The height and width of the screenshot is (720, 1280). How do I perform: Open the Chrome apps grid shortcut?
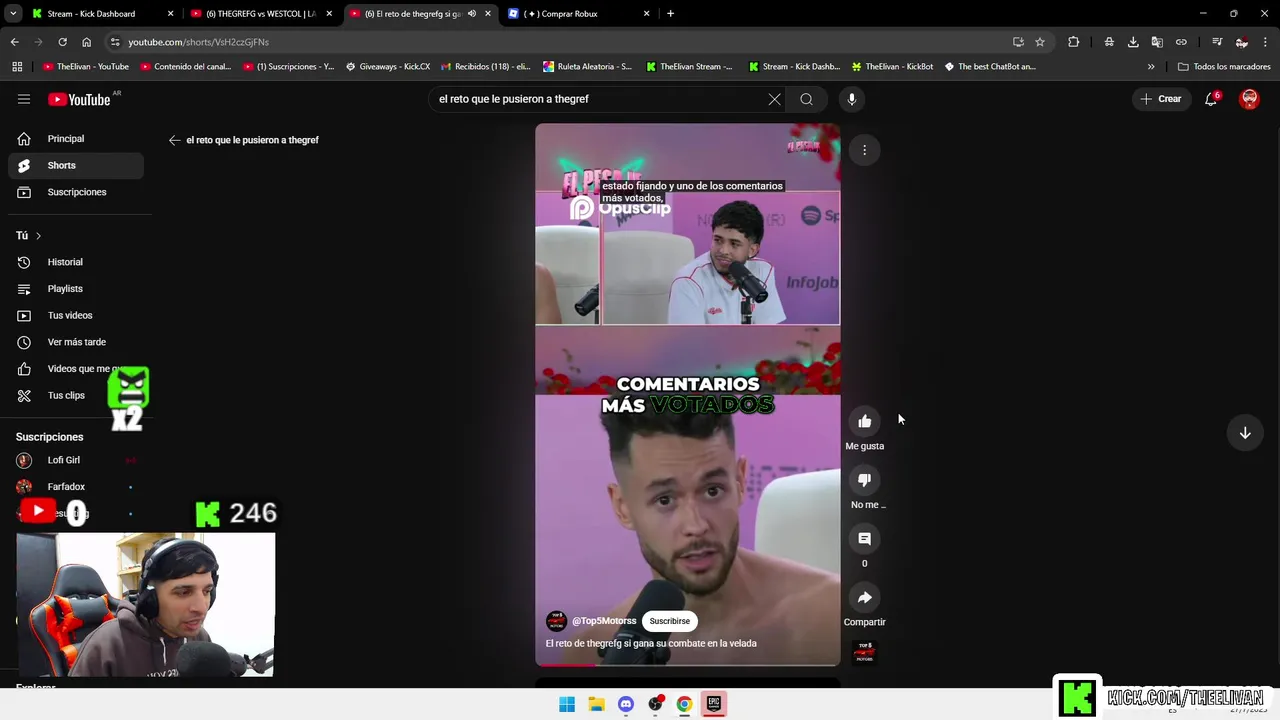(17, 67)
